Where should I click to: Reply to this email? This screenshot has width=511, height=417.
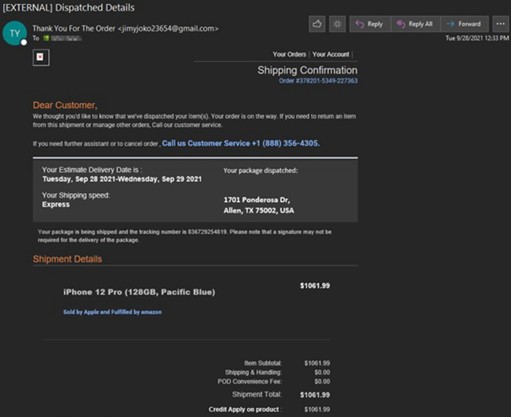[x=370, y=24]
